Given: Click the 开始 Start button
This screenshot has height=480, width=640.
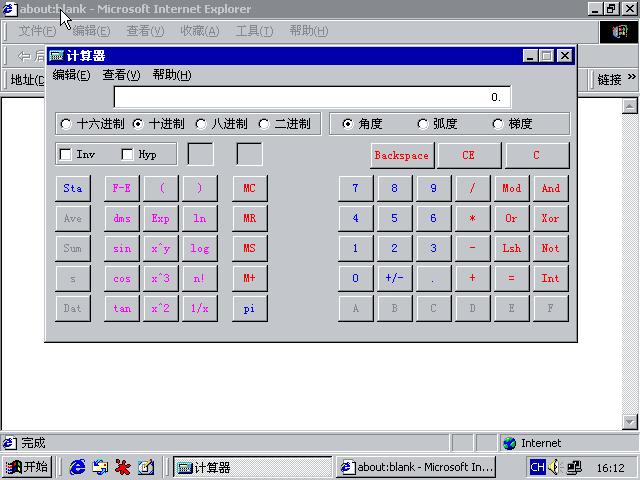Looking at the screenshot, I should pyautogui.click(x=27, y=467).
